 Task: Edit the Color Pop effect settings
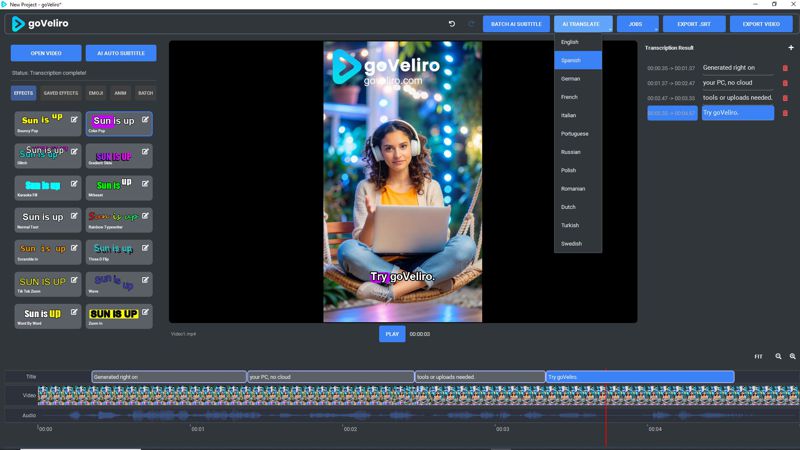pos(145,120)
